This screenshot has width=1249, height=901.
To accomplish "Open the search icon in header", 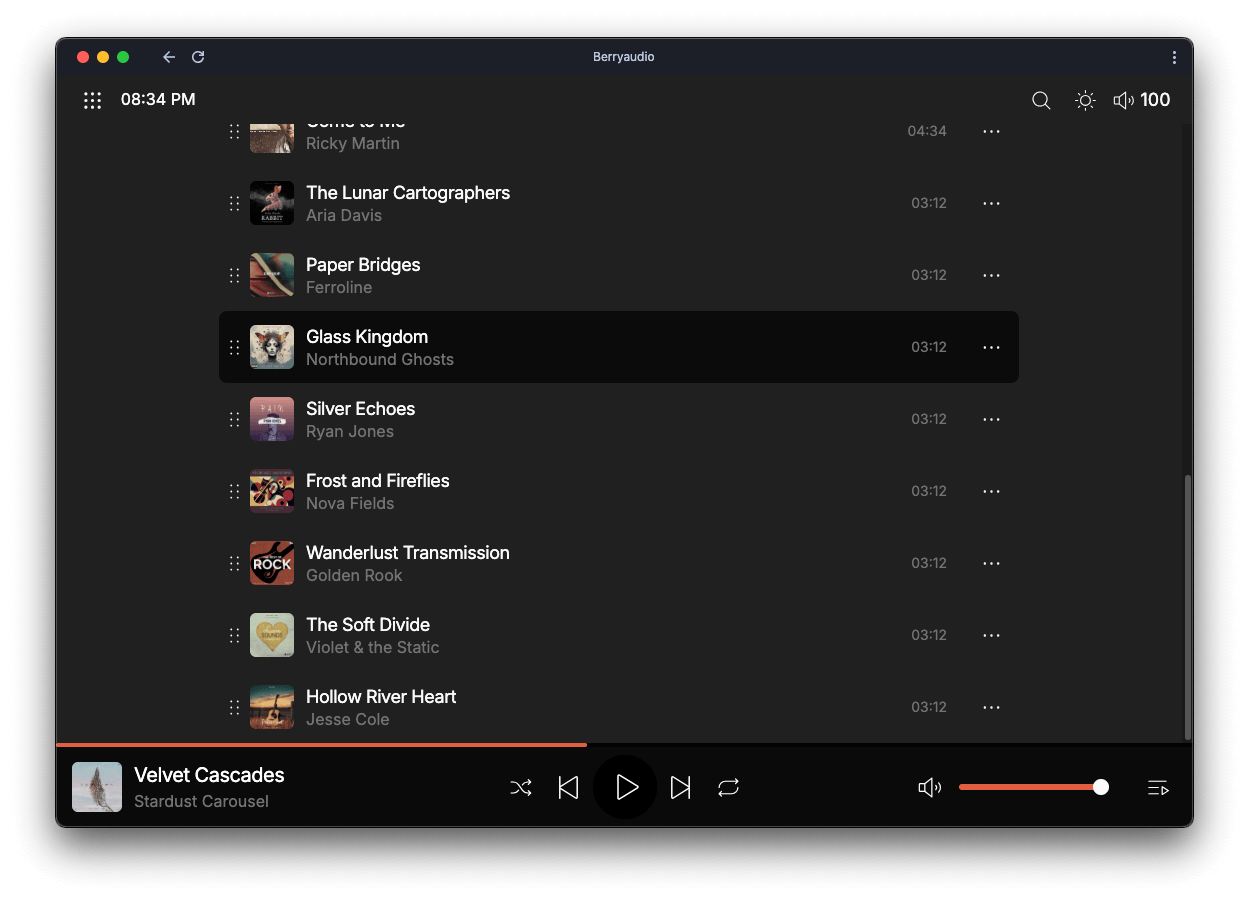I will point(1041,100).
